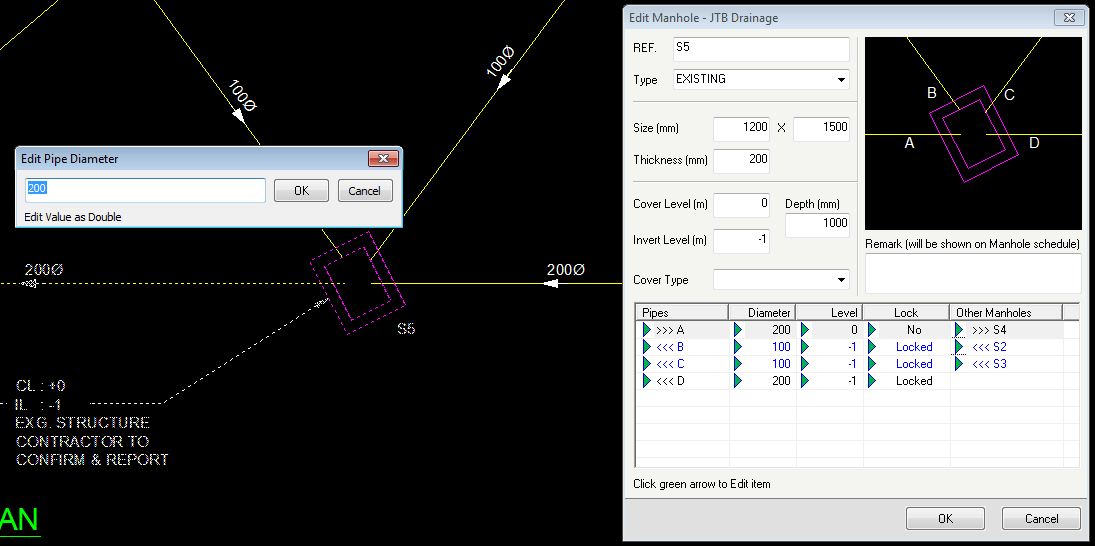Viewport: 1095px width, 546px height.
Task: Click the Remark text box
Action: [x=972, y=273]
